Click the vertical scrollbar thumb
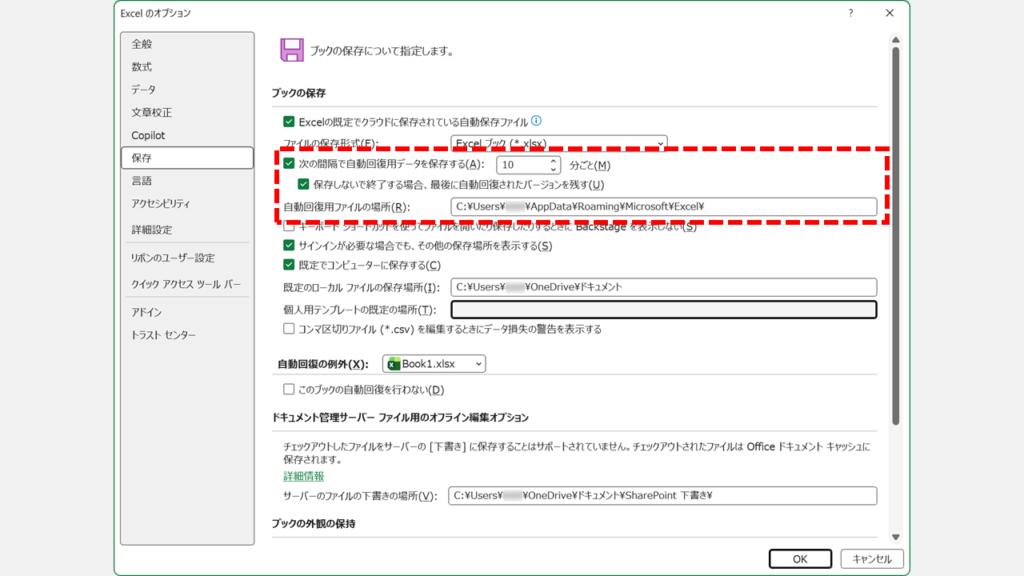The width and height of the screenshot is (1024, 576). tap(896, 236)
